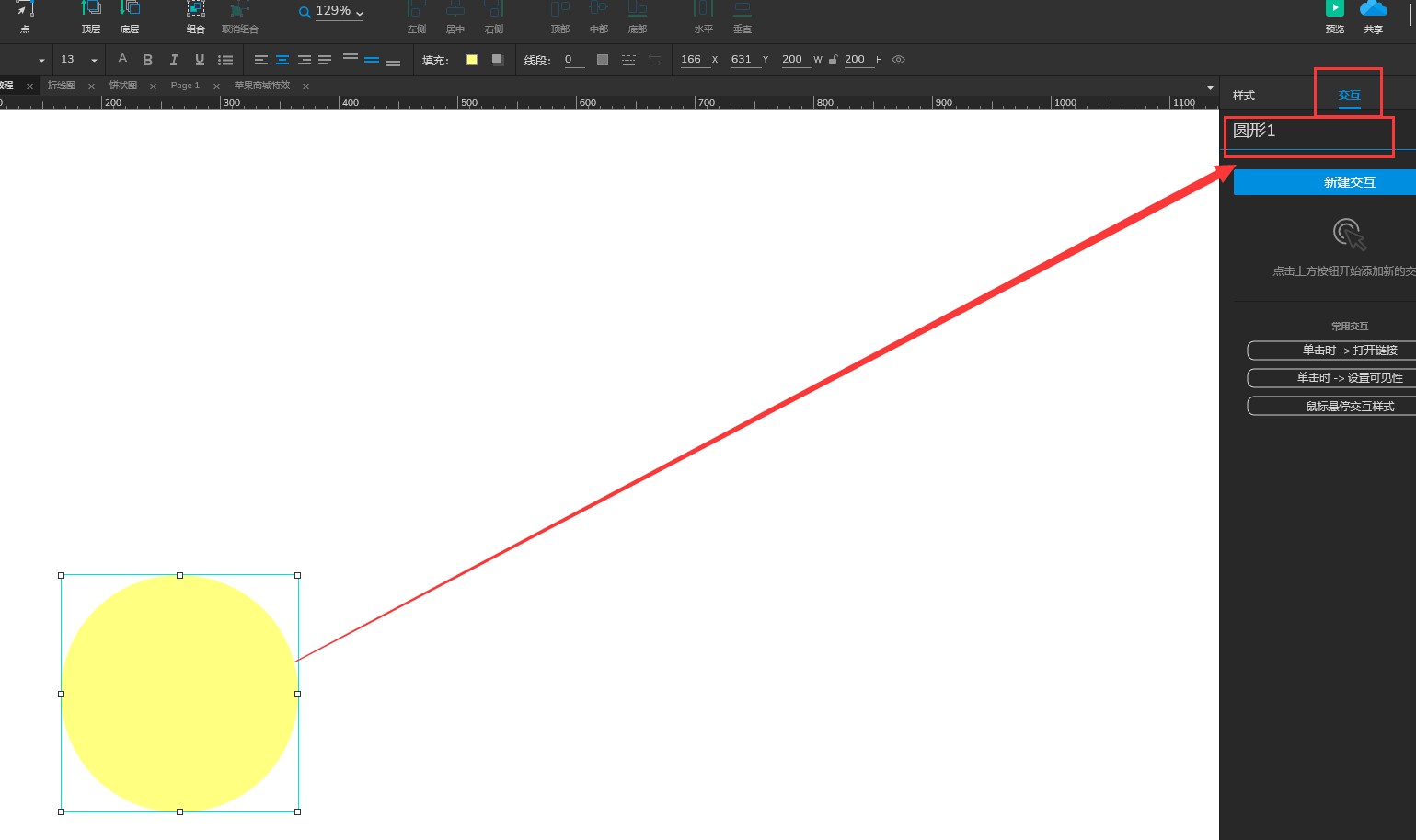Viewport: 1416px width, 840px height.
Task: Click the 右侧 align right icon
Action: coord(494,8)
